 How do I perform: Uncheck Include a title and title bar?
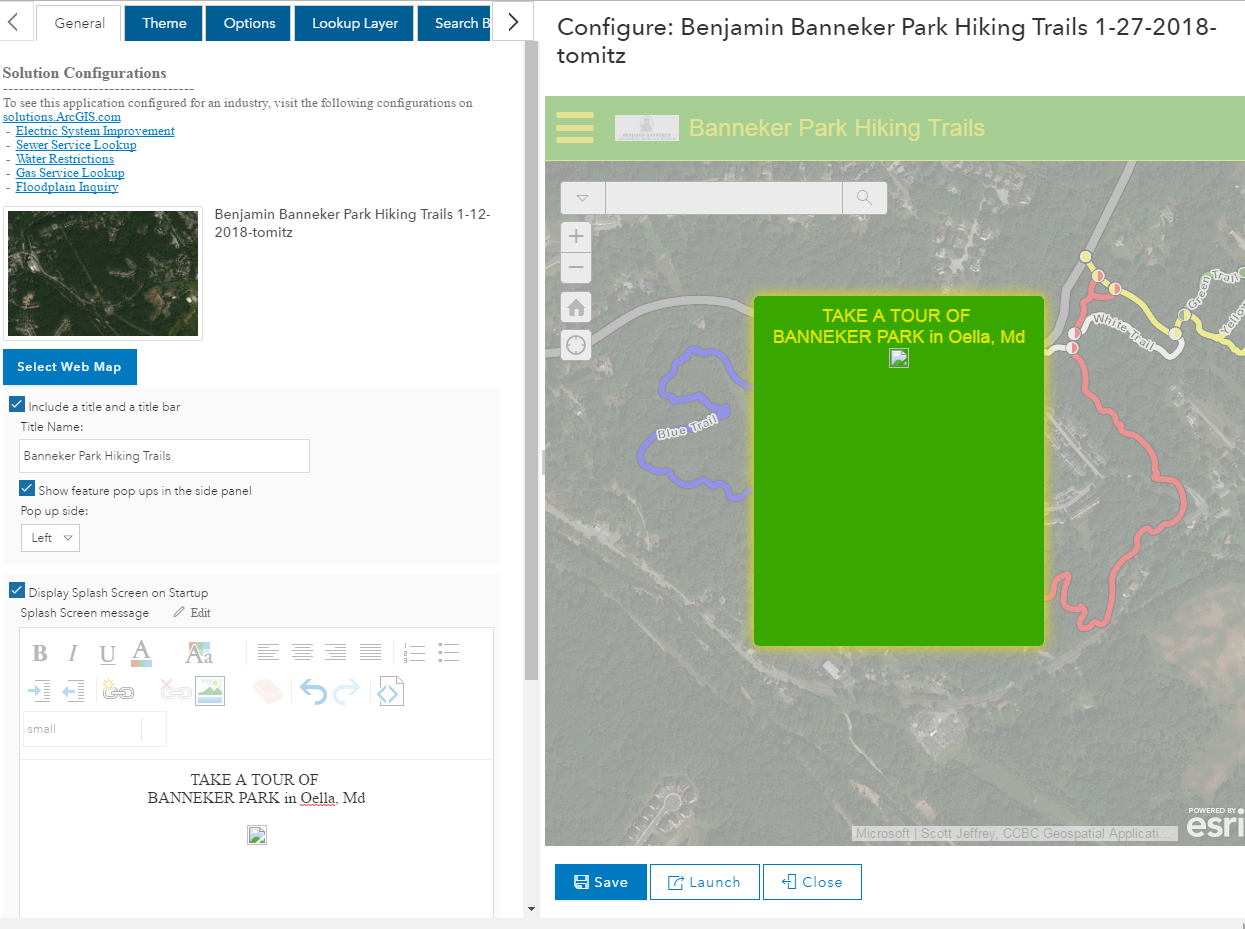(x=17, y=405)
